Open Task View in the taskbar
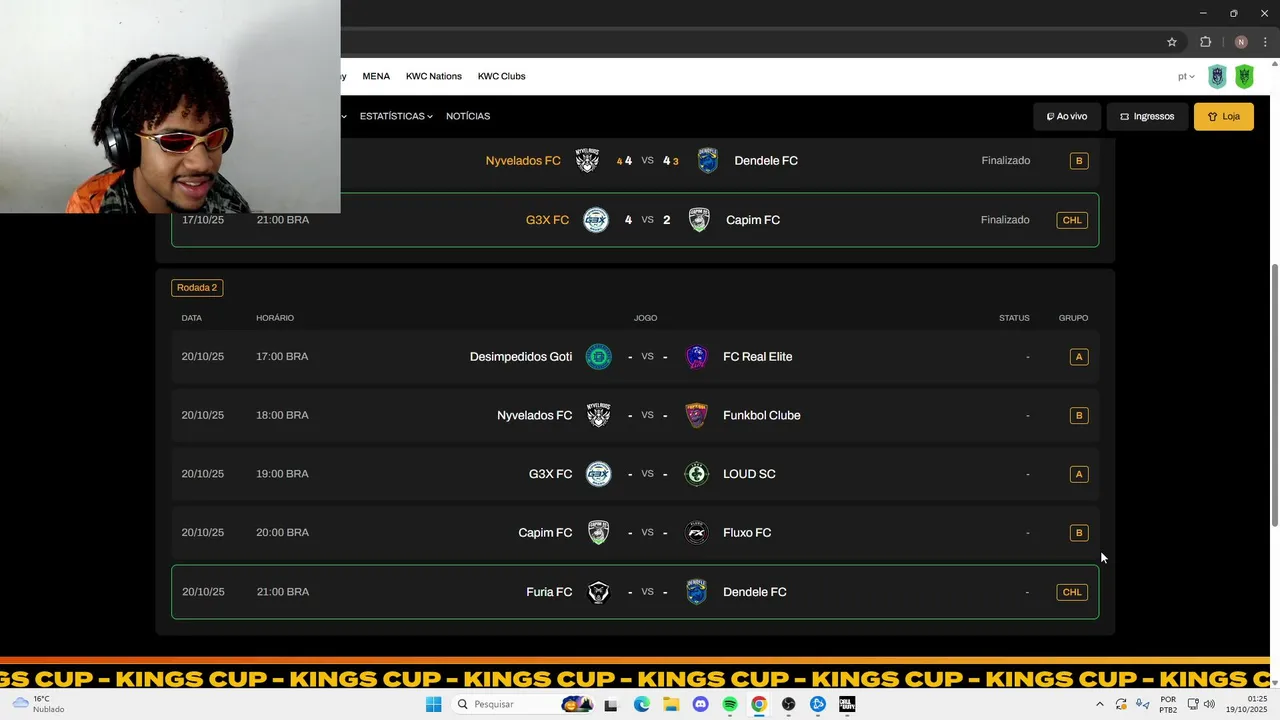 pyautogui.click(x=611, y=704)
